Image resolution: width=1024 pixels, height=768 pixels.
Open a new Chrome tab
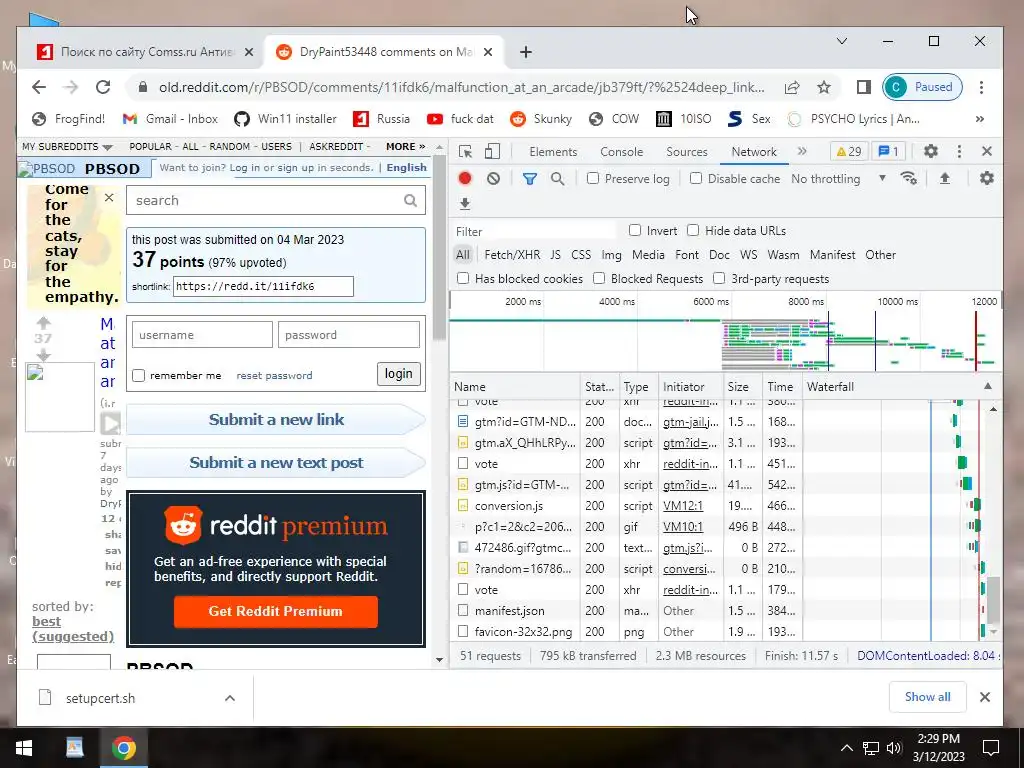526,52
